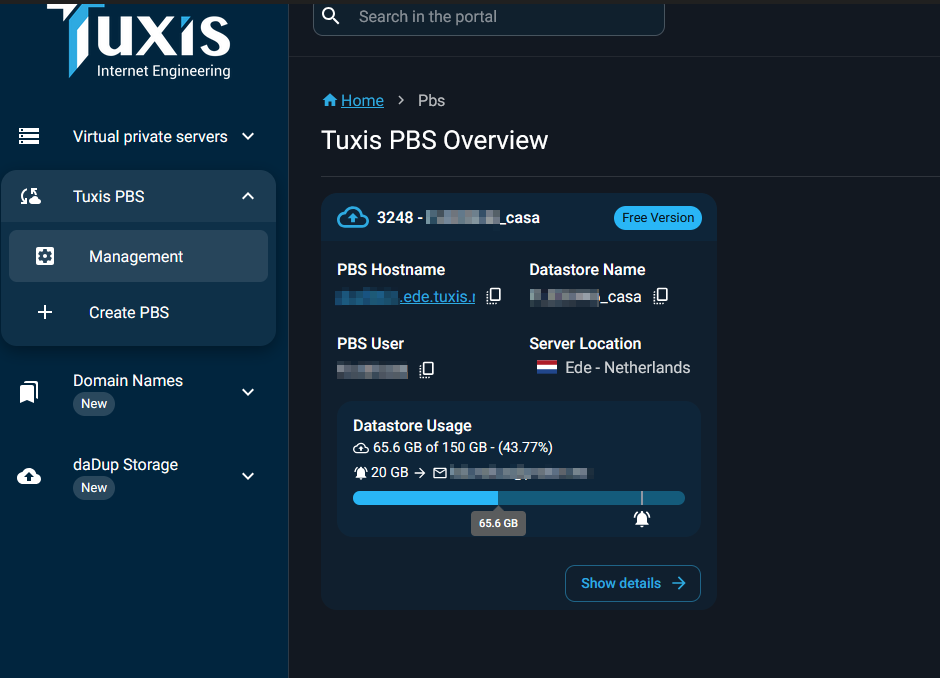Expand the Domain Names menu chevron
This screenshot has height=678, width=940.
(x=248, y=392)
